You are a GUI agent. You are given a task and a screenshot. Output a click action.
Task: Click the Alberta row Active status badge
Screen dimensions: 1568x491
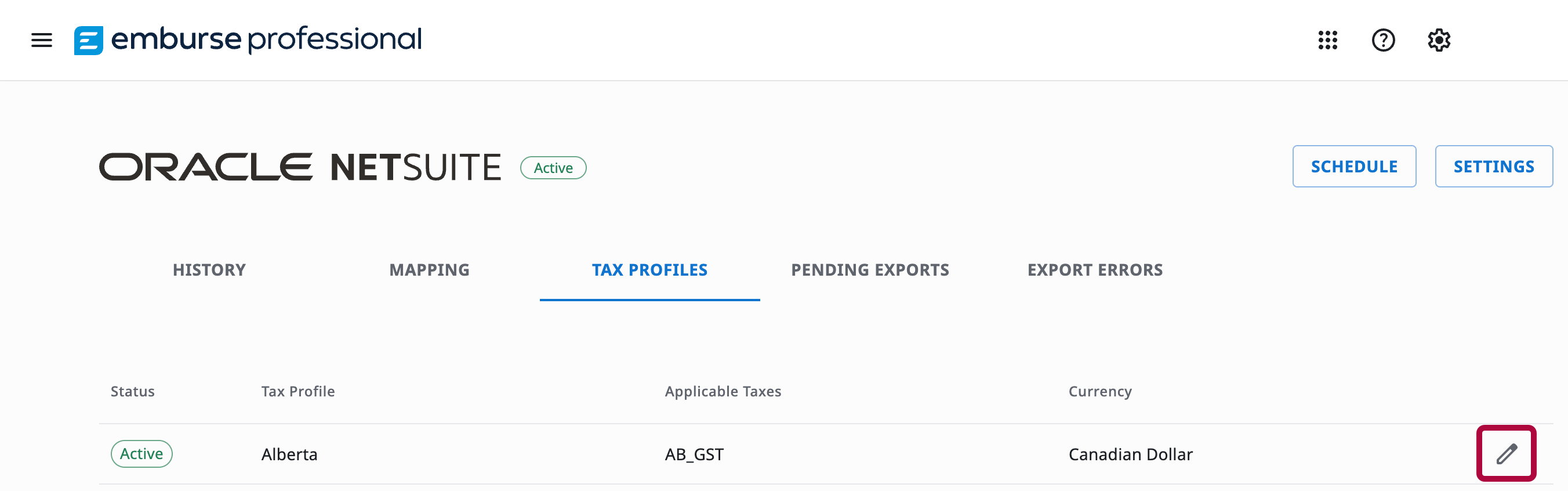point(141,454)
